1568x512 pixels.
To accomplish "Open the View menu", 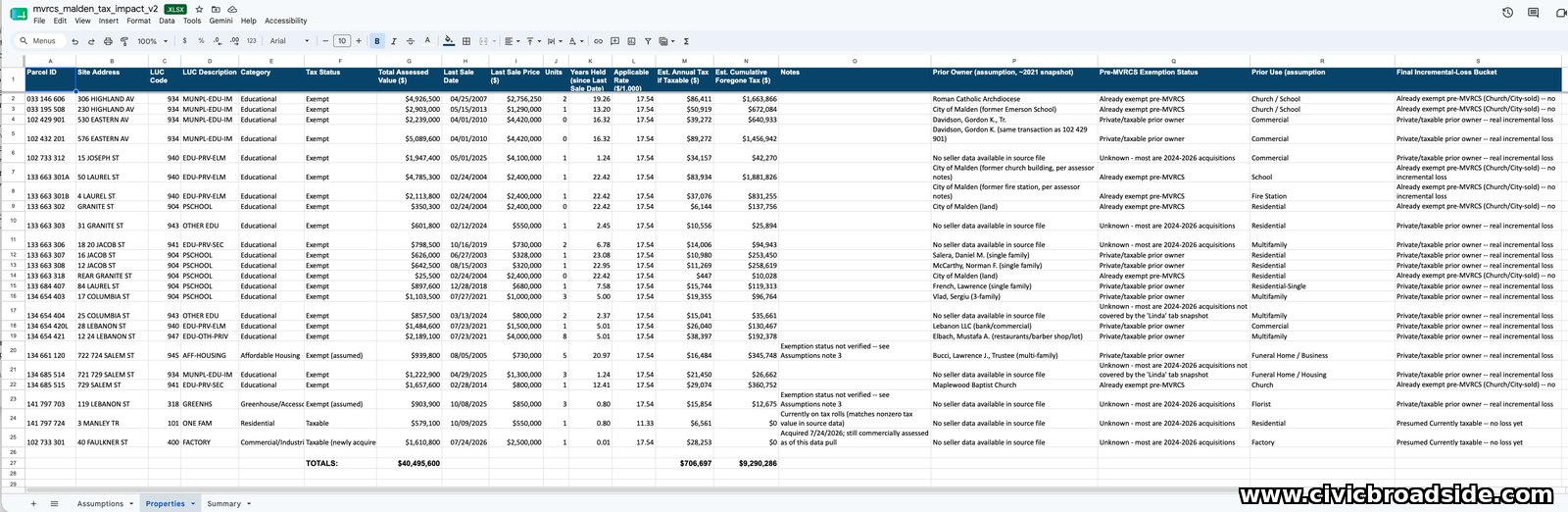I will coord(82,21).
